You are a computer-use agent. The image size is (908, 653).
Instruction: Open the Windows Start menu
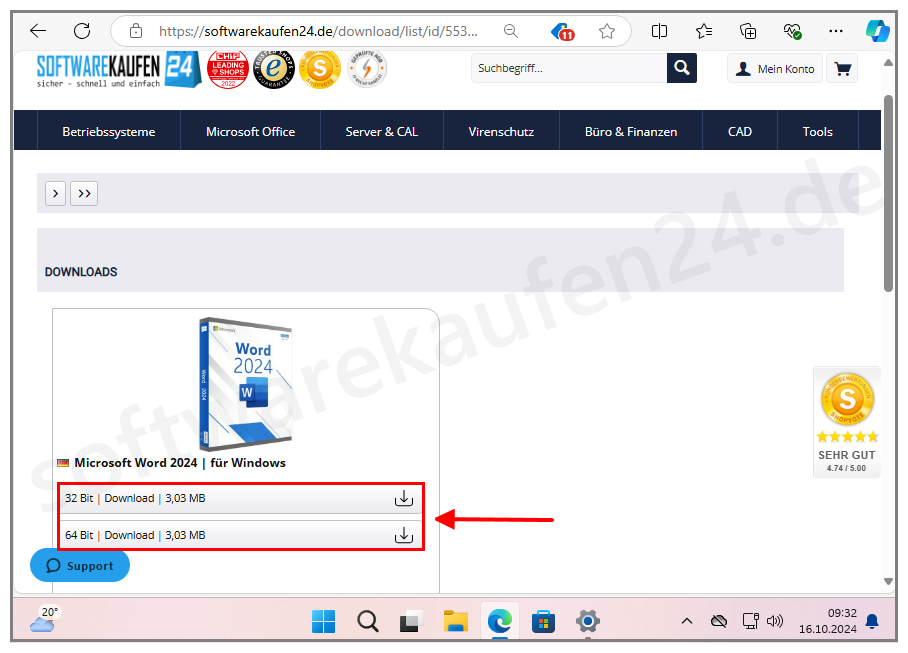pyautogui.click(x=323, y=622)
